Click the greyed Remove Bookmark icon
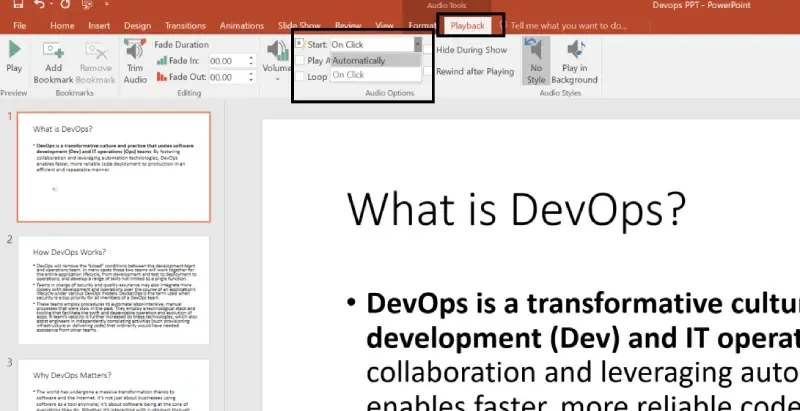This screenshot has width=800, height=411. 96,50
